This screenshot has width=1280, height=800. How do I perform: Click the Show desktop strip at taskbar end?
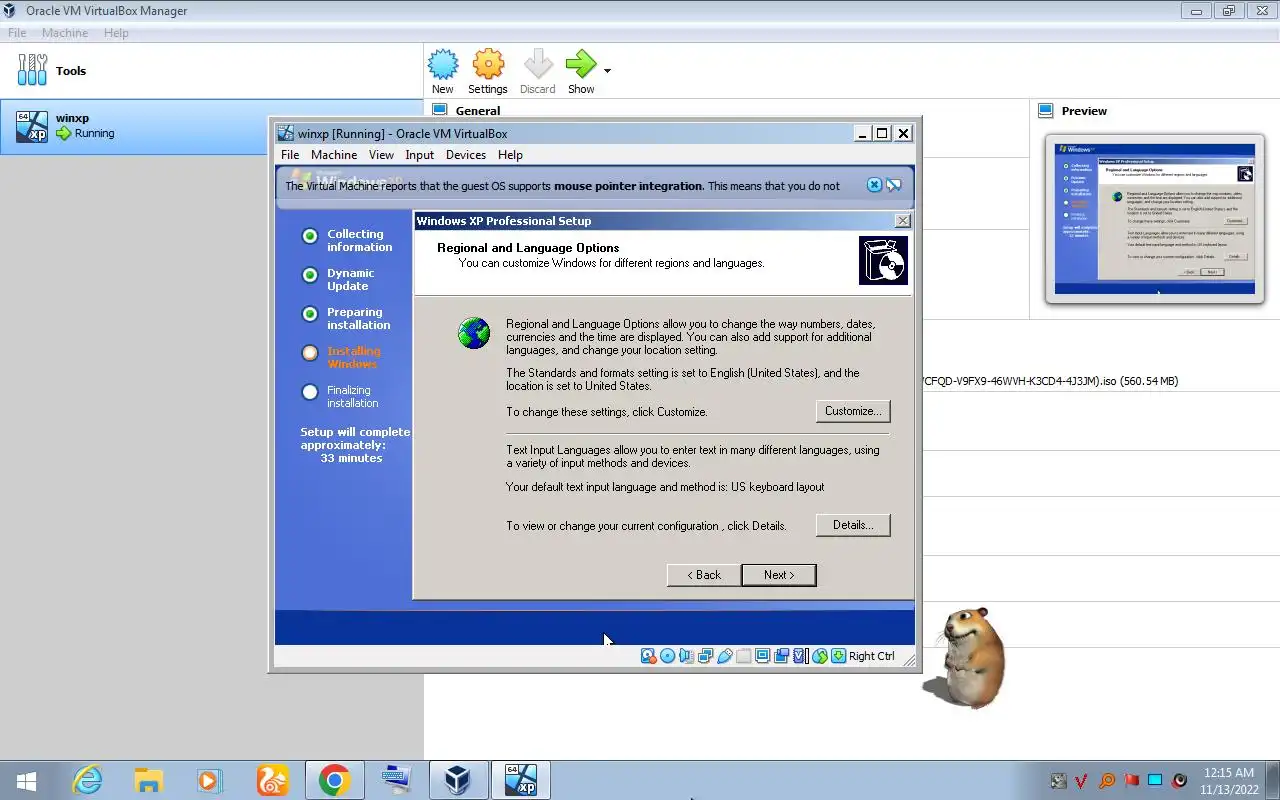(1274, 781)
